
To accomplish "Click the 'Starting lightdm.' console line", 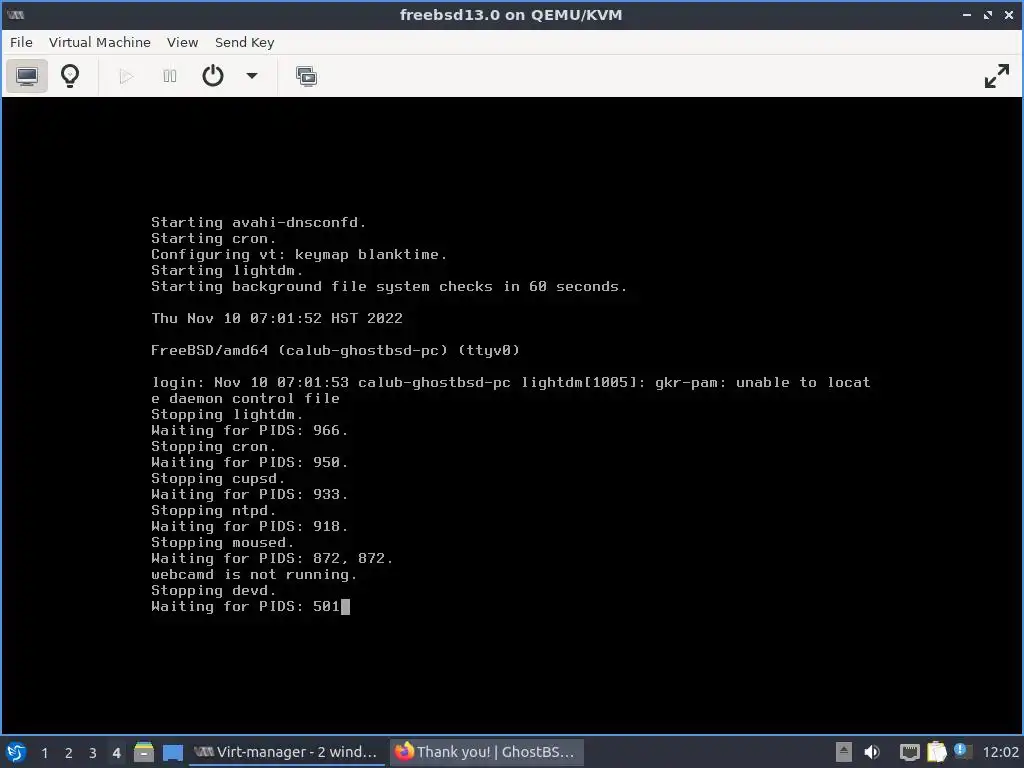I will [227, 270].
